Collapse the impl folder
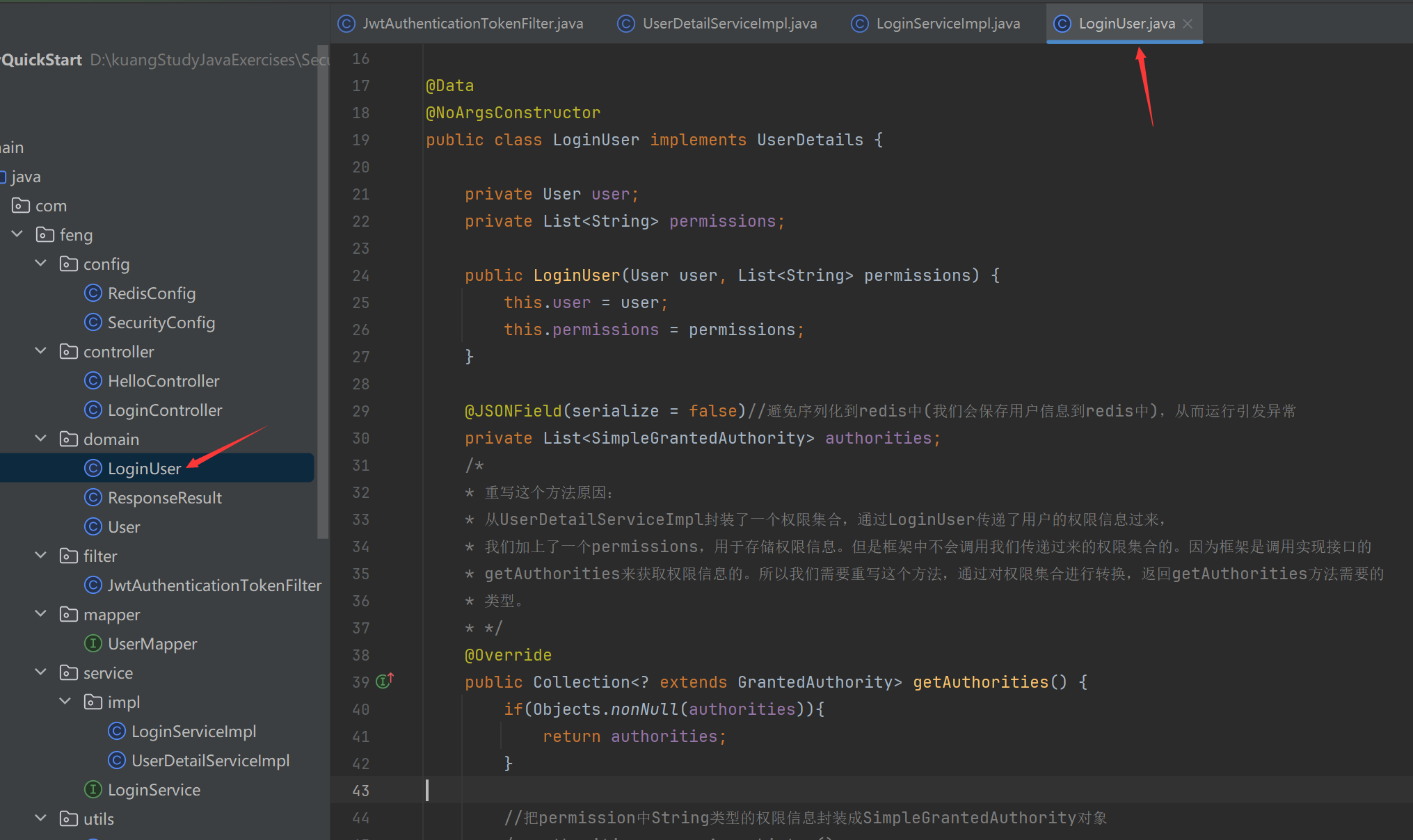Image resolution: width=1413 pixels, height=840 pixels. click(65, 702)
